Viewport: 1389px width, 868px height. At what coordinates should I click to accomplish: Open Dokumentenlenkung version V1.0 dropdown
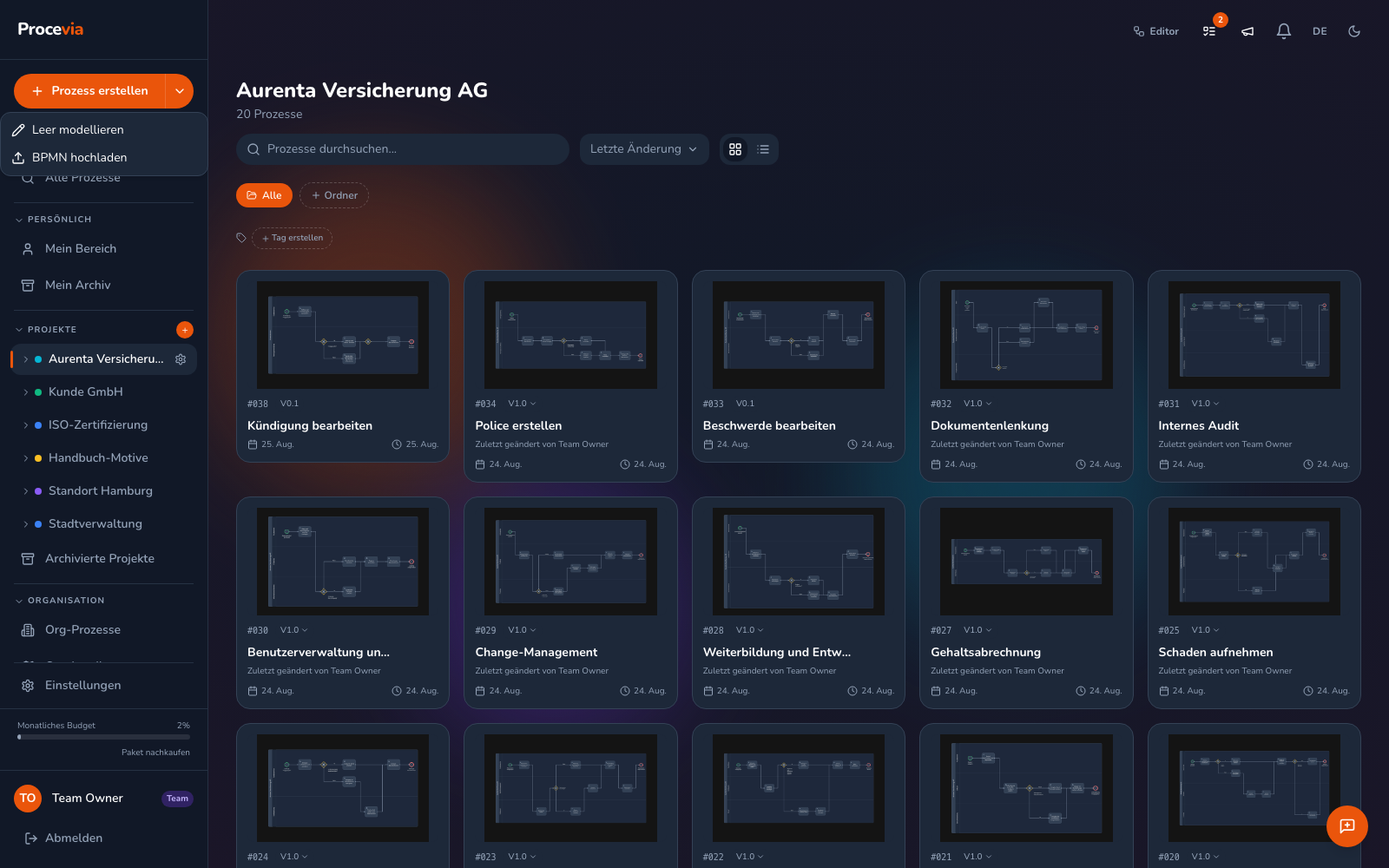[978, 404]
